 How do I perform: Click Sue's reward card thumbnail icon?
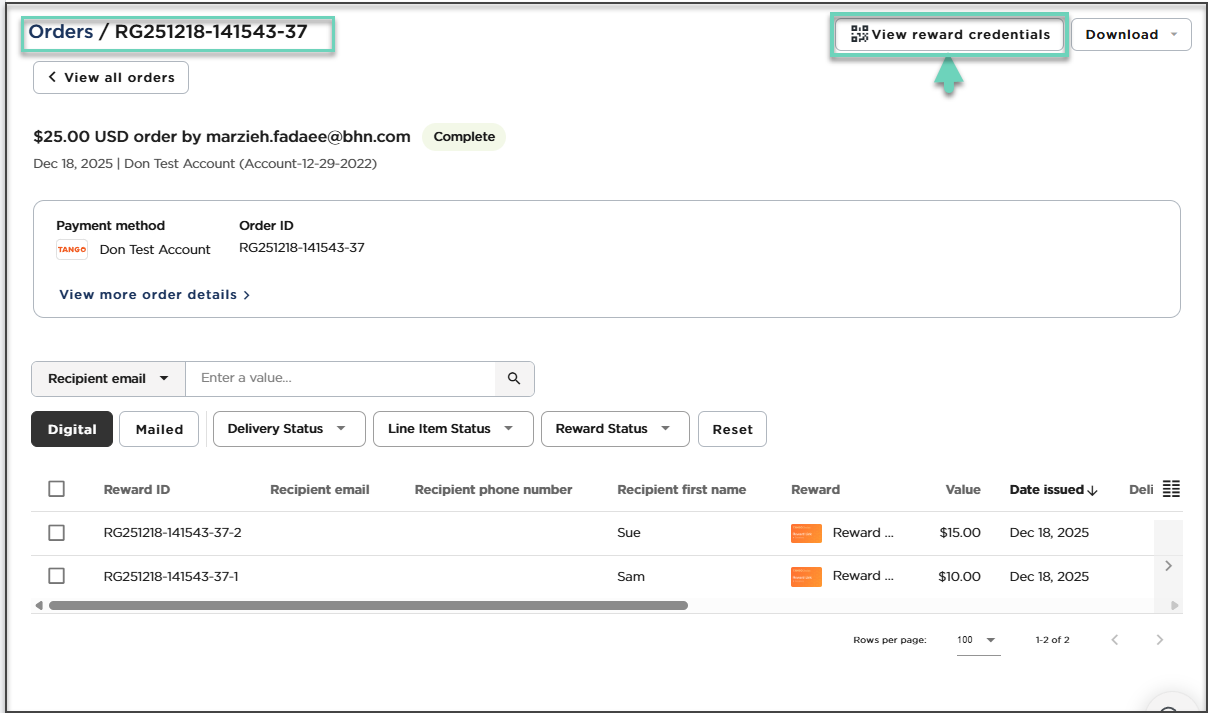point(806,533)
